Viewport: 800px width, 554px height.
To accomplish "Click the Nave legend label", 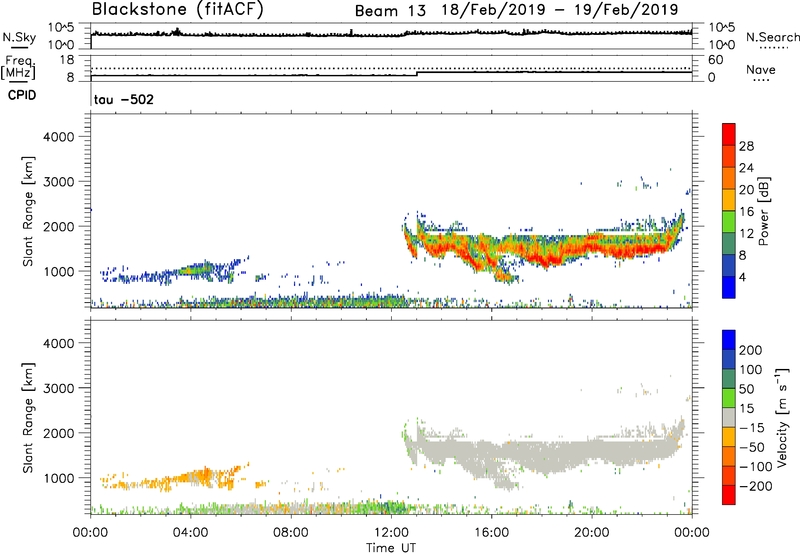I will tap(761, 69).
